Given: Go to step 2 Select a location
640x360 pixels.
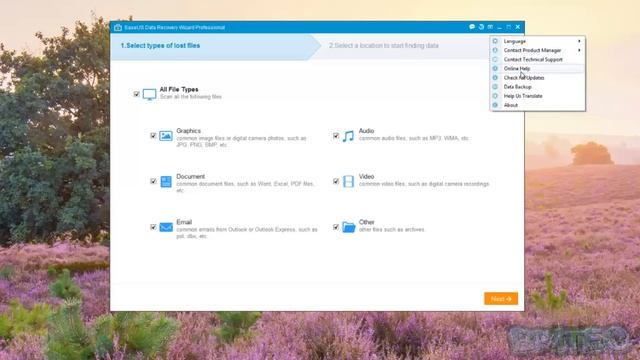Looking at the screenshot, I should point(384,46).
